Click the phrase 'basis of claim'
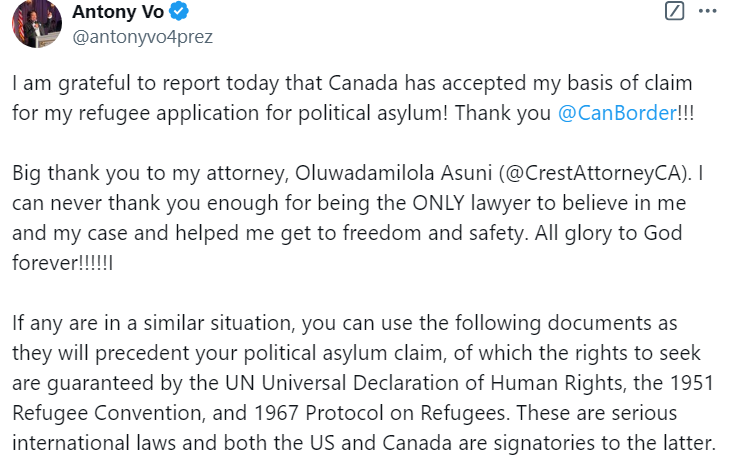This screenshot has width=730, height=462. 629,83
